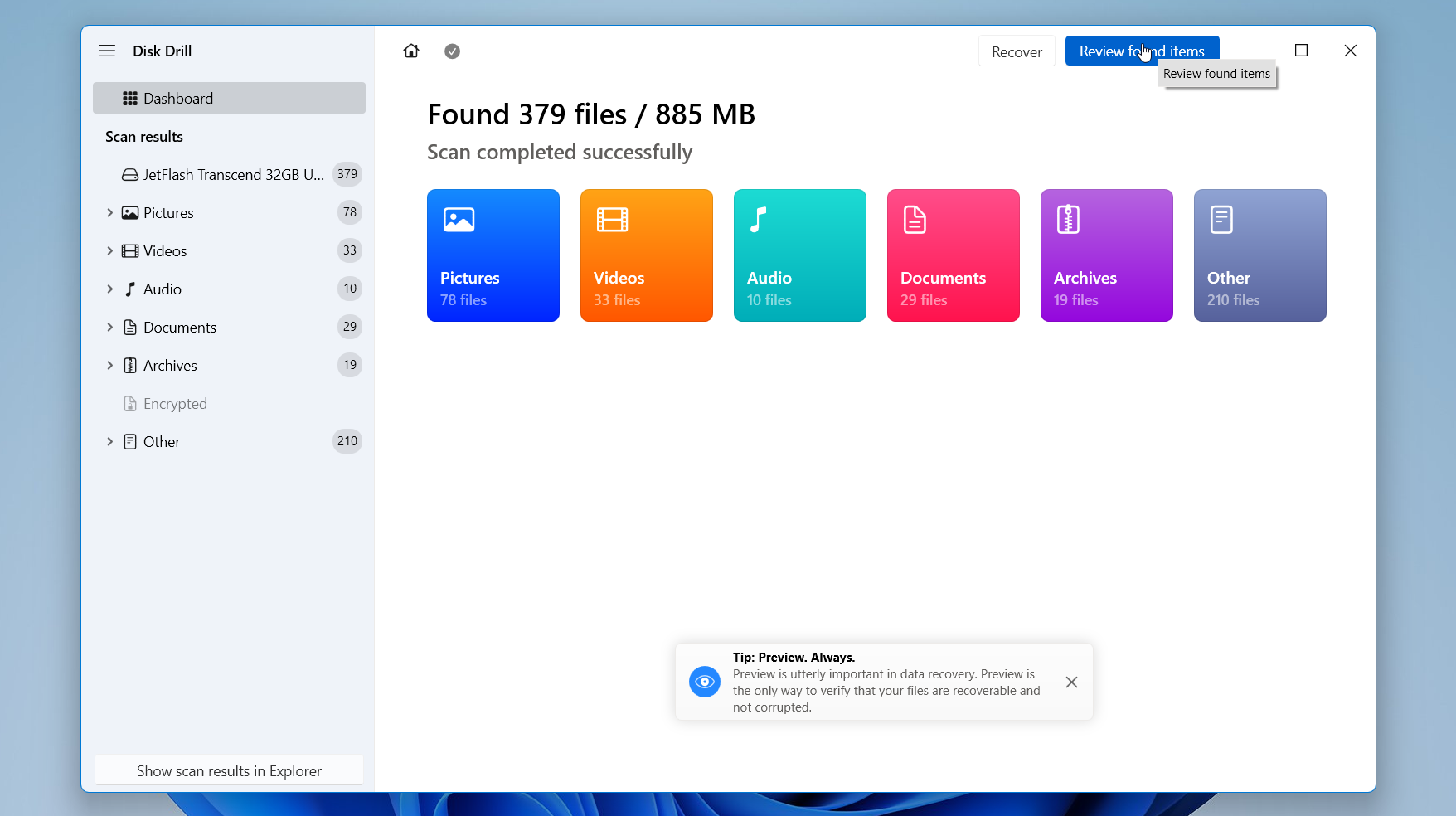Click the eye icon in the preview tip
Screen dimensions: 1456x816
click(705, 682)
